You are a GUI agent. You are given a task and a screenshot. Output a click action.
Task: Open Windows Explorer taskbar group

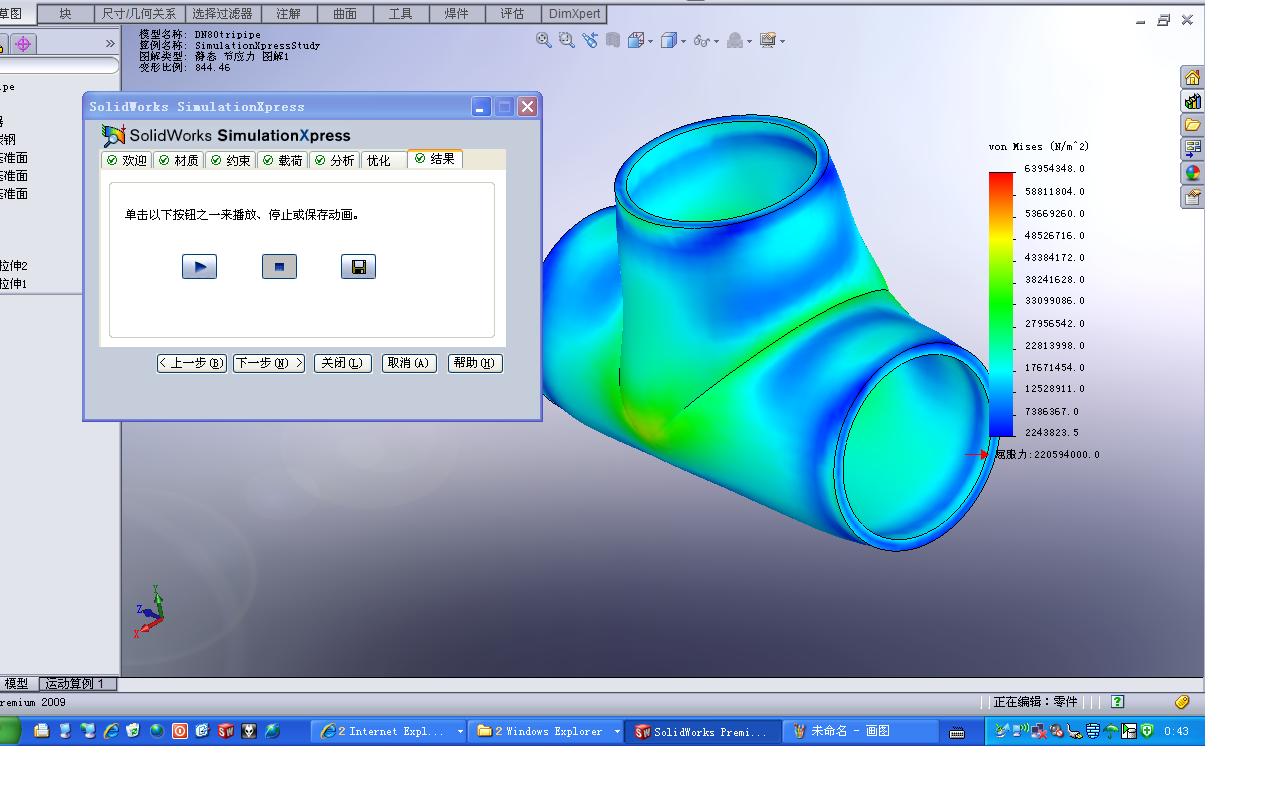[x=546, y=732]
